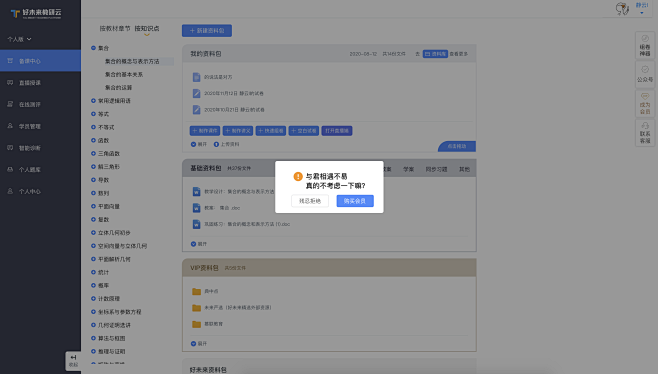Click the user avatar at top right
Image resolution: width=658 pixels, height=374 pixels.
pos(622,8)
